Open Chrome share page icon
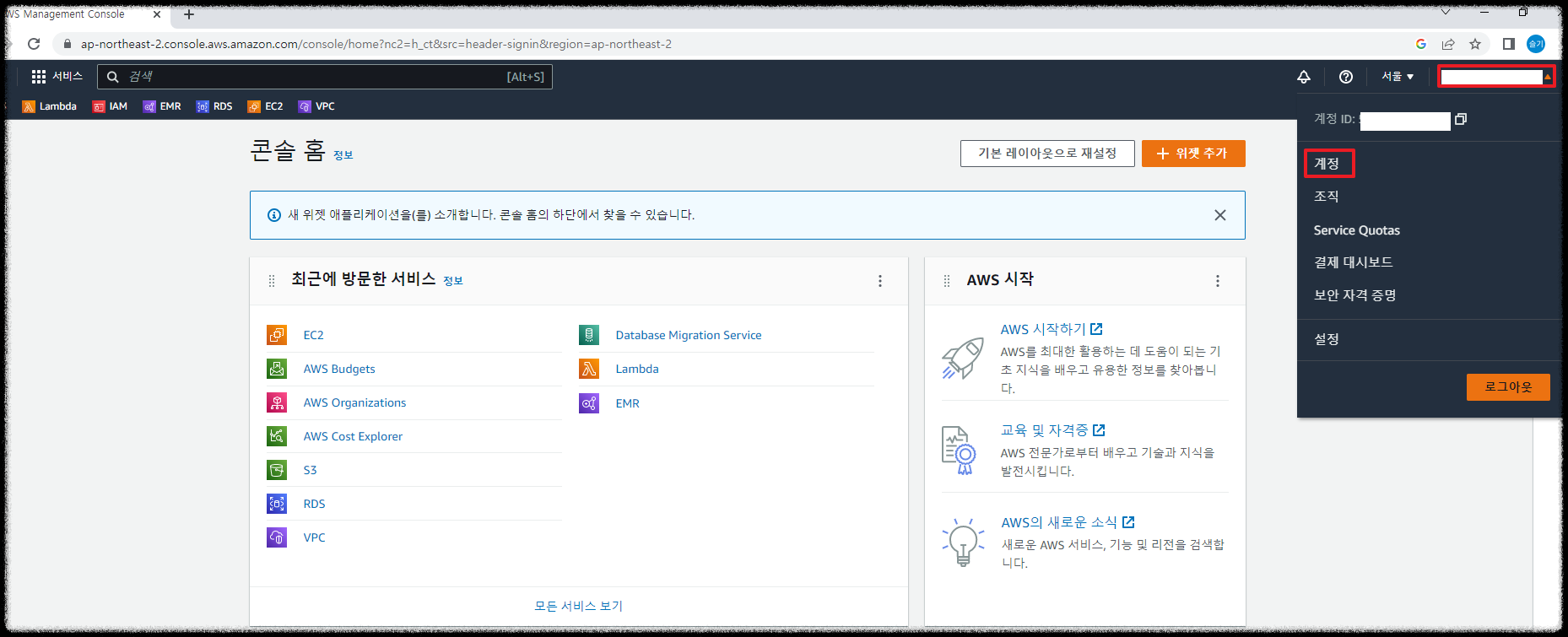 coord(1448,44)
